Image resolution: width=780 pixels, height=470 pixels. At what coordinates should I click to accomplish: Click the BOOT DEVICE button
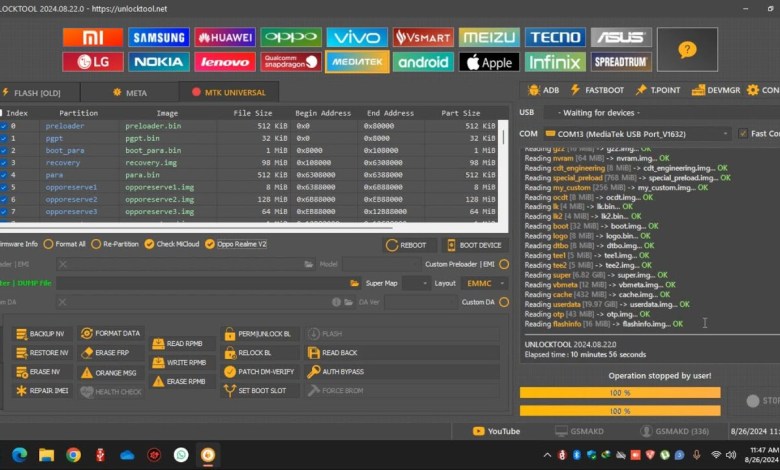click(x=474, y=245)
